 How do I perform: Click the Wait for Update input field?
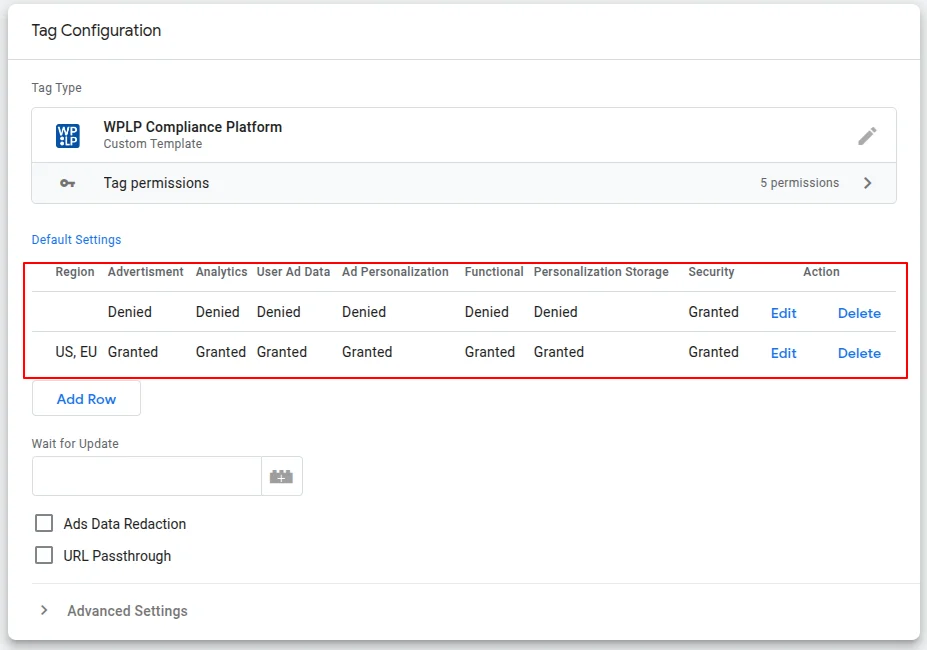(146, 476)
